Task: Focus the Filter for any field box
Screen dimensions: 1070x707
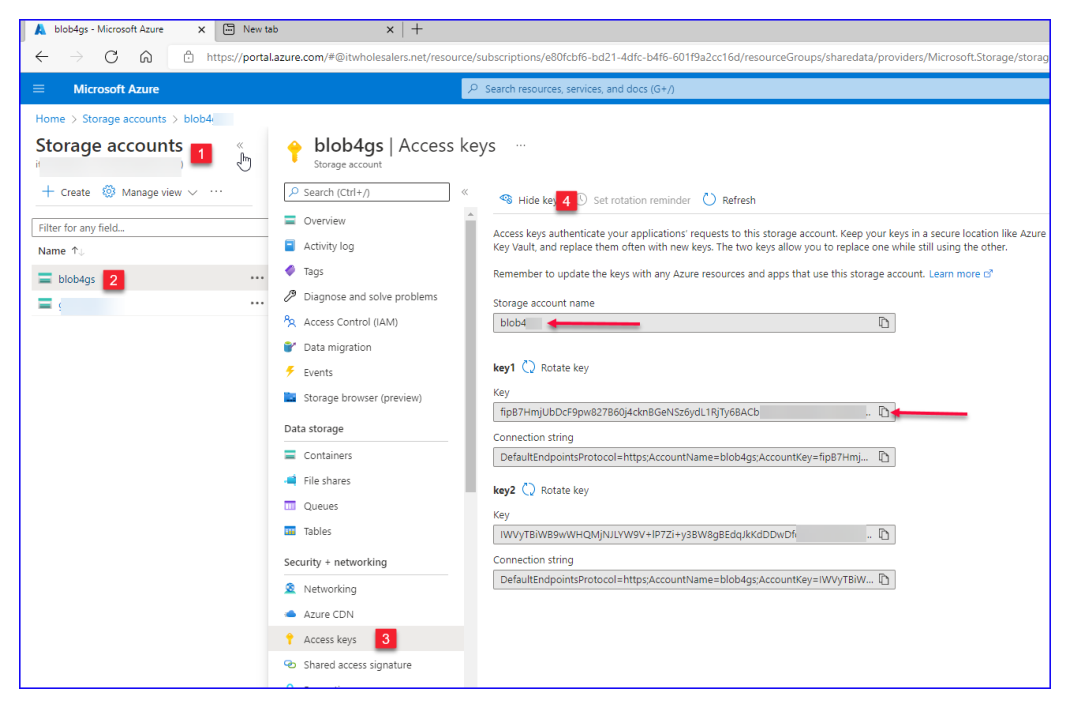Action: click(x=149, y=228)
